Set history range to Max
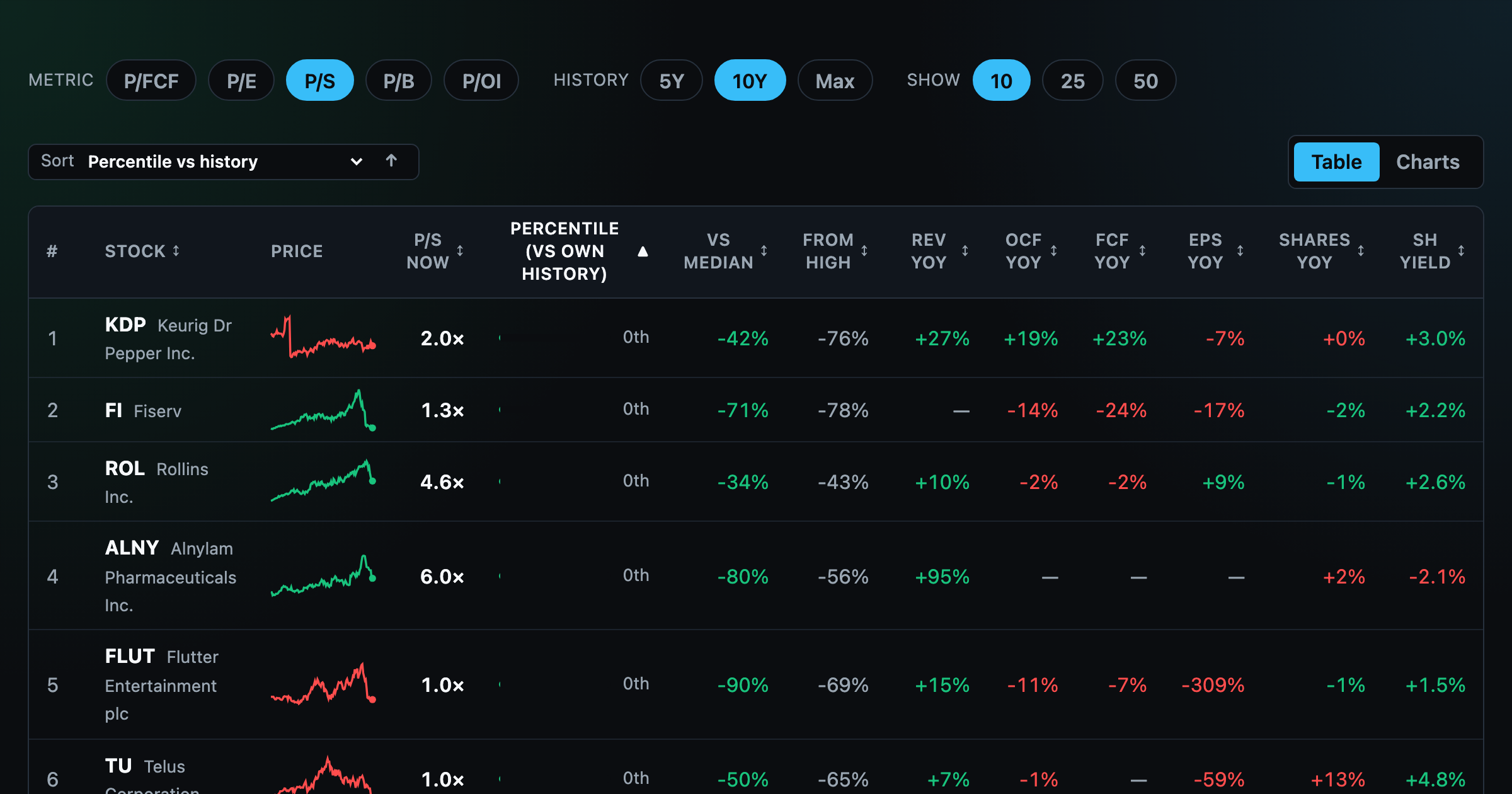The image size is (1512, 794). [835, 81]
